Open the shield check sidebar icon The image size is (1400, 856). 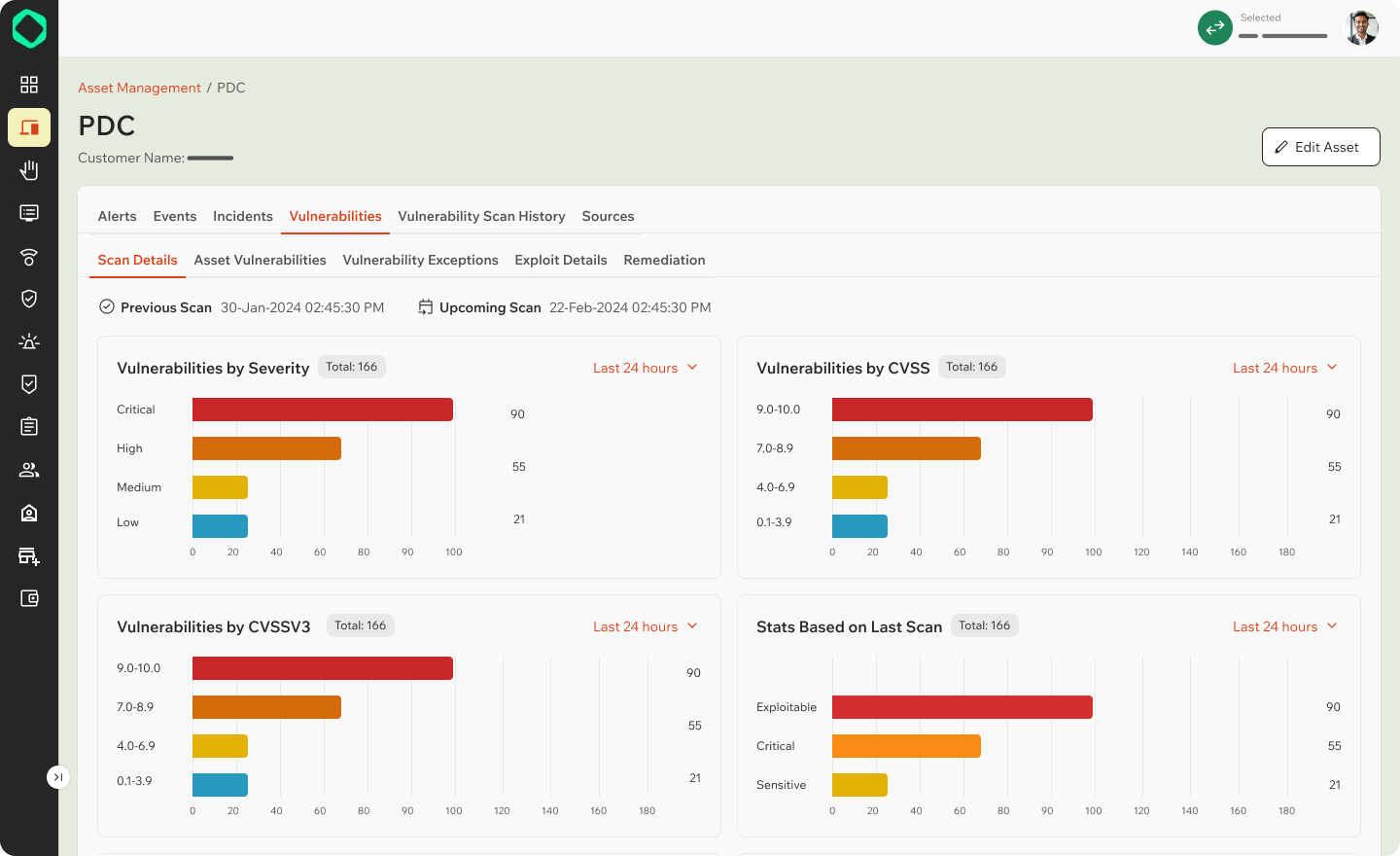click(x=29, y=299)
